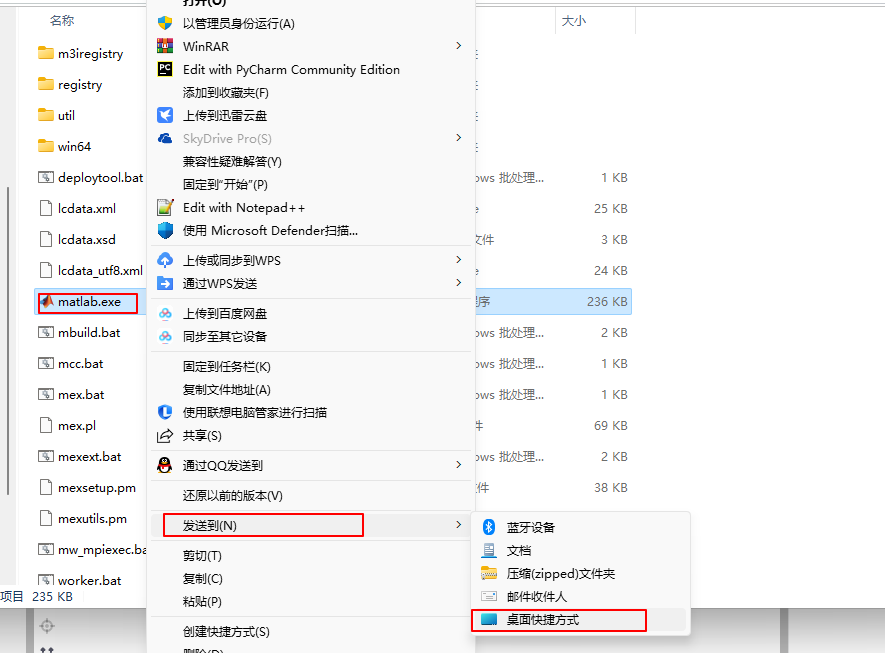Click the PyCharm icon next to Edit entry
This screenshot has height=653, width=885.
(165, 69)
